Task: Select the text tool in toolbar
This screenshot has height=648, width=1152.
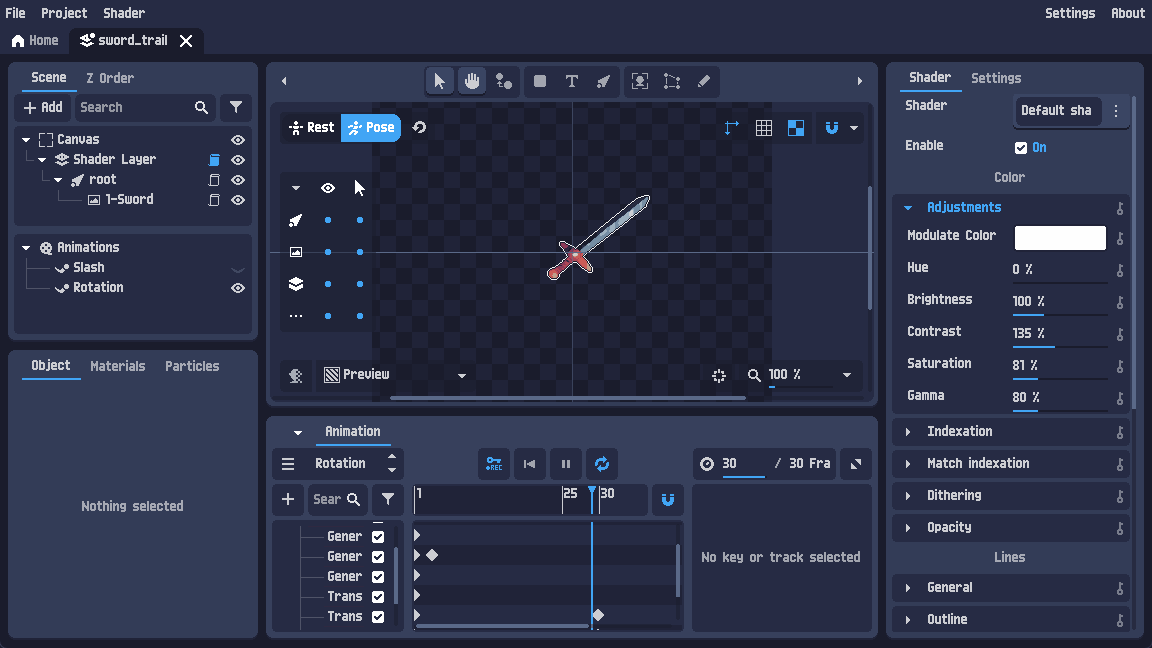Action: tap(572, 81)
